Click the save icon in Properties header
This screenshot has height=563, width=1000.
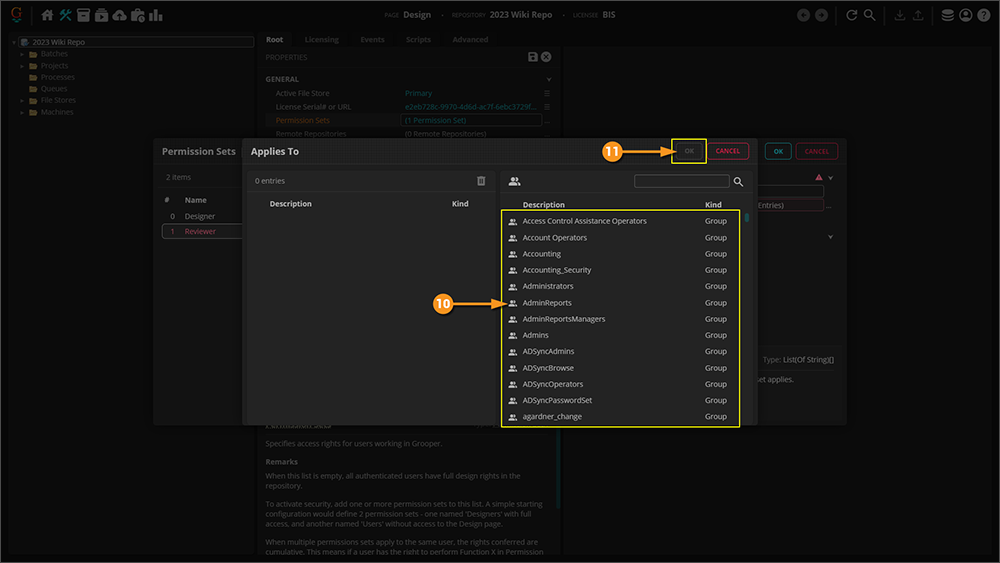pos(533,58)
